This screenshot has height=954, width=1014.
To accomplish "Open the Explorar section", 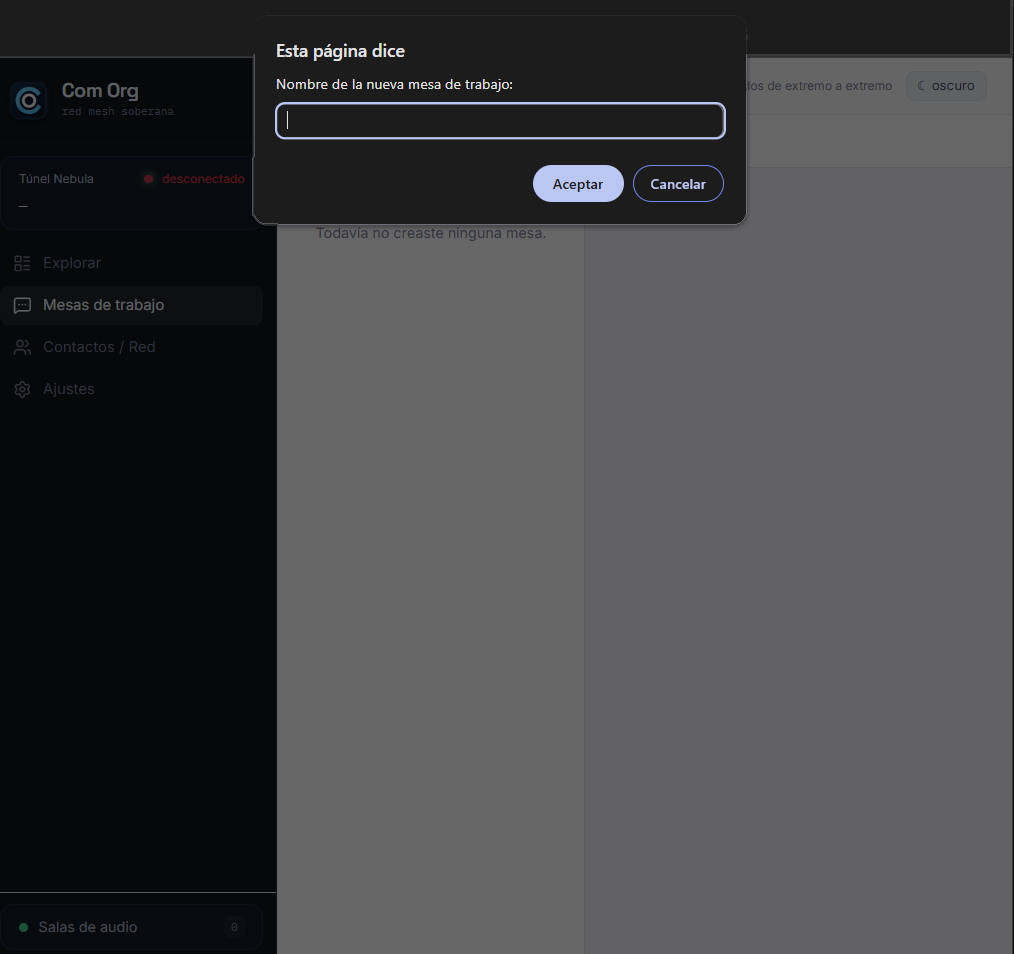I will pyautogui.click(x=132, y=263).
